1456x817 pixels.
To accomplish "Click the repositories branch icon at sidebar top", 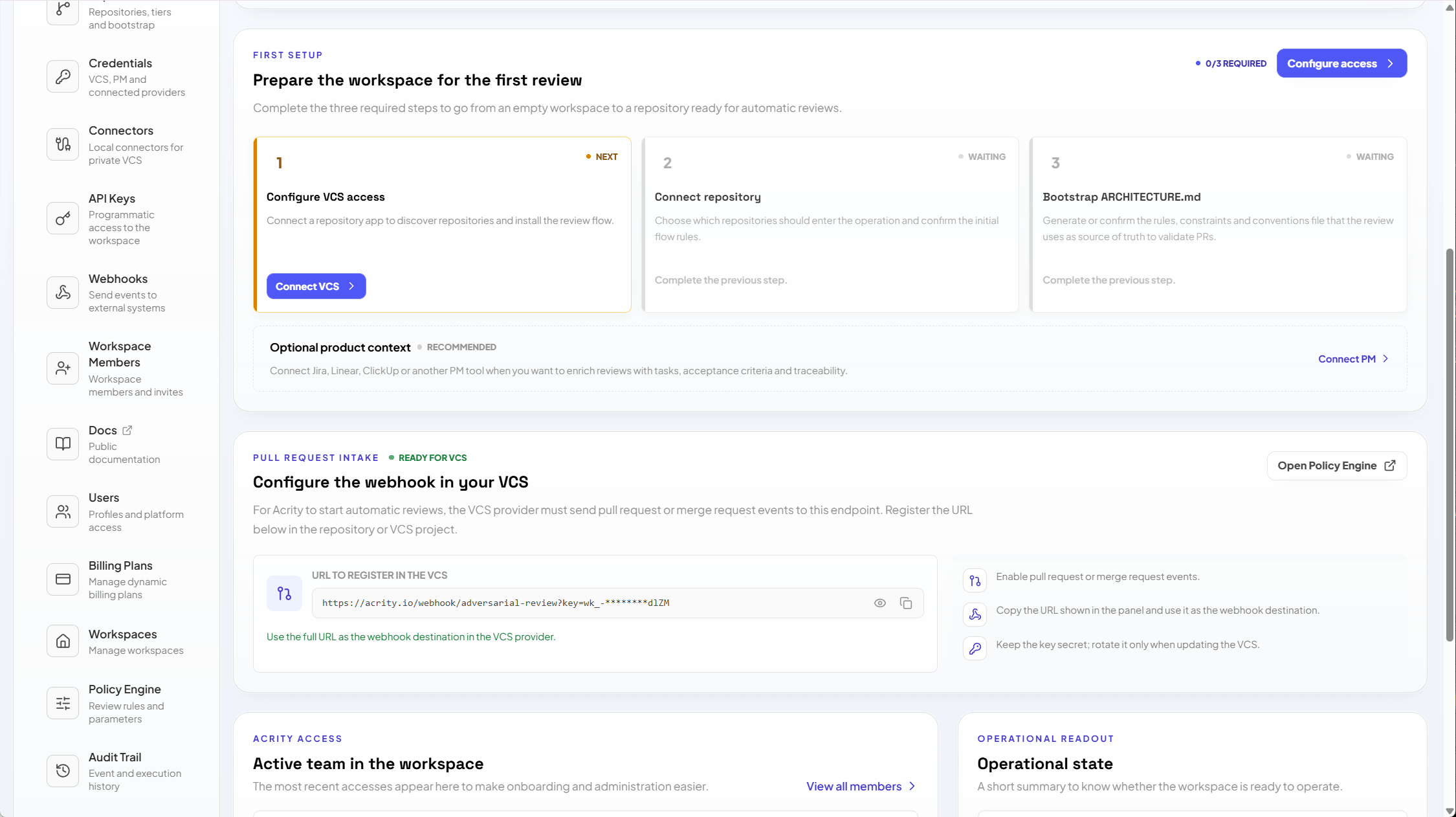I will point(63,10).
